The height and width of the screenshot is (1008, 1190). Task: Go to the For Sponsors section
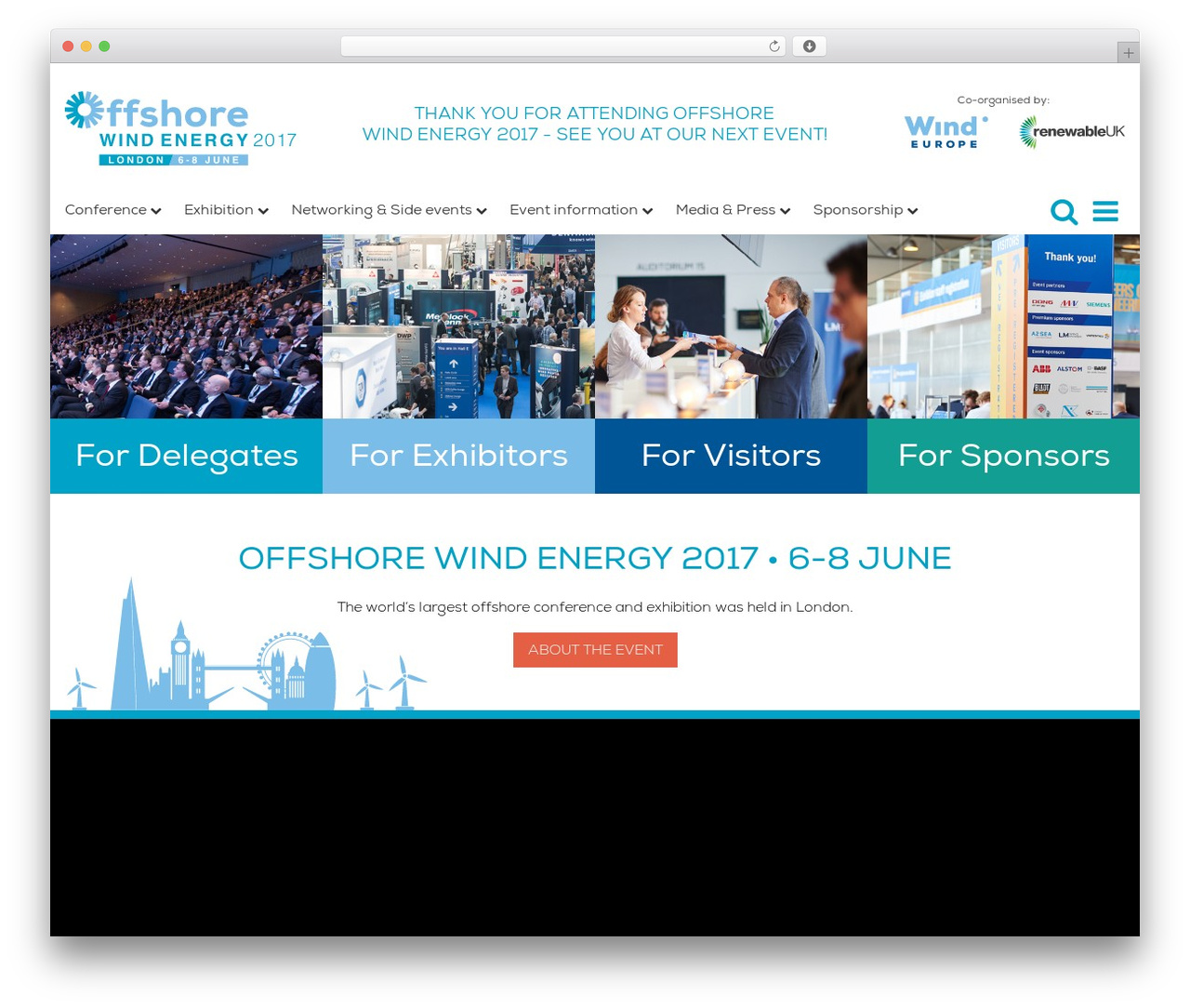coord(1003,456)
